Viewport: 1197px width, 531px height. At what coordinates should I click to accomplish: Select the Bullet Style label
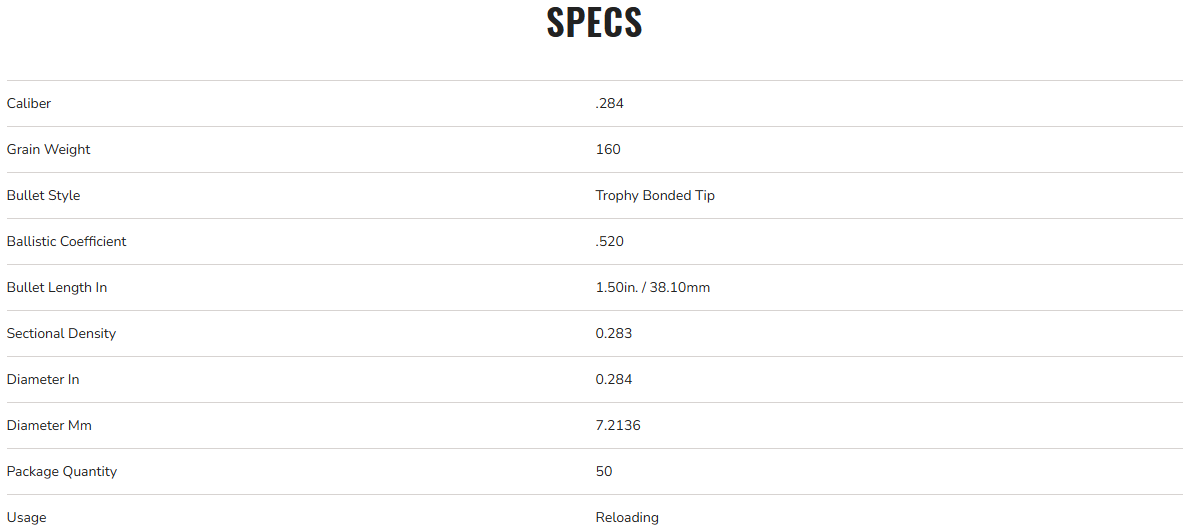pyautogui.click(x=43, y=196)
